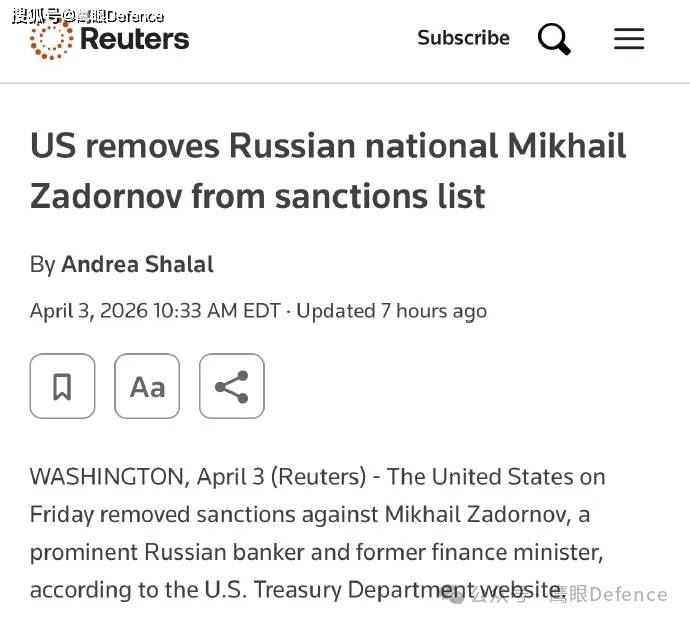
Task: Share the article using the share icon
Action: pyautogui.click(x=232, y=386)
